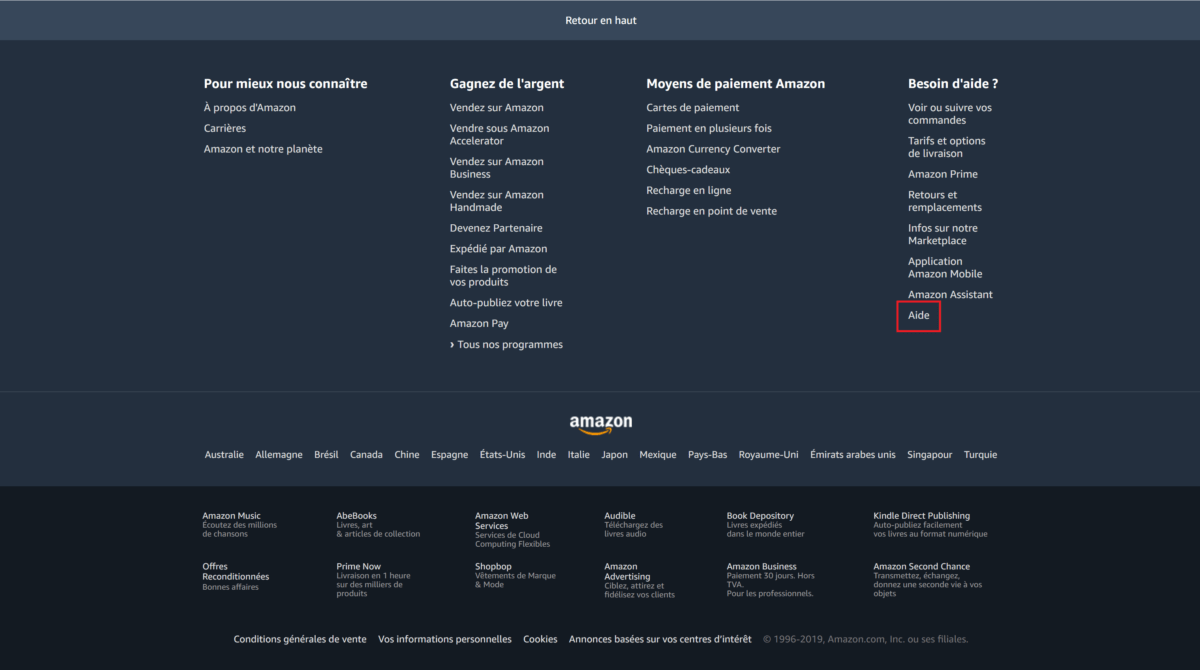
Task: Open Paiement en plusieurs fois link
Action: coord(709,128)
